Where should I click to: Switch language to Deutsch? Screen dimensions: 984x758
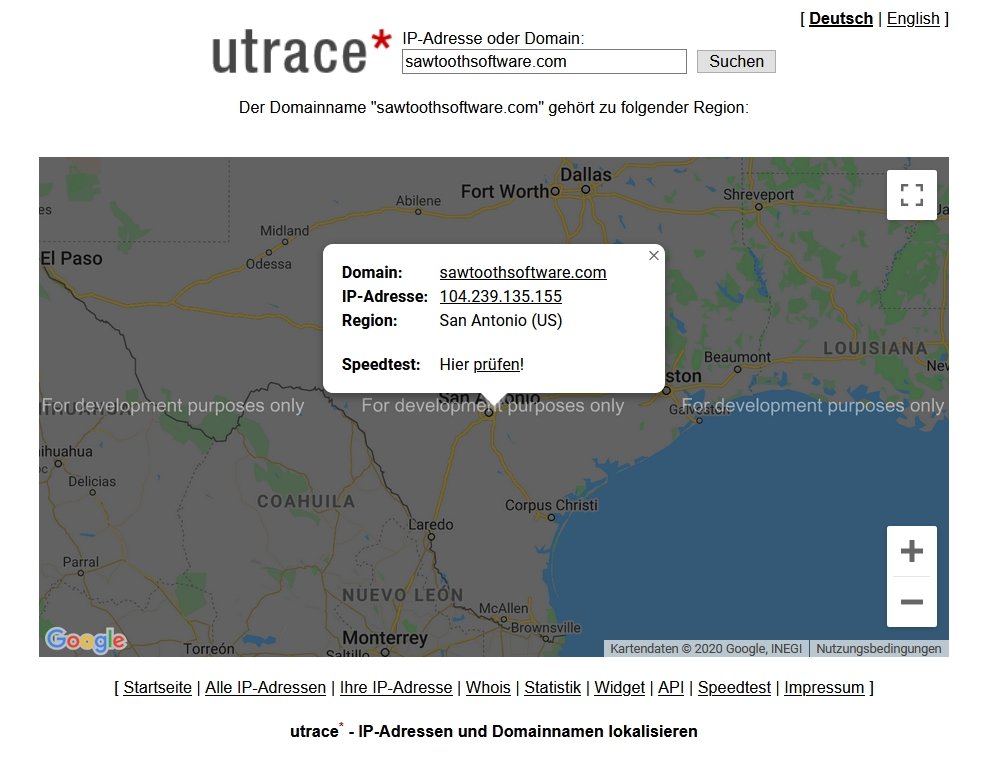click(840, 19)
